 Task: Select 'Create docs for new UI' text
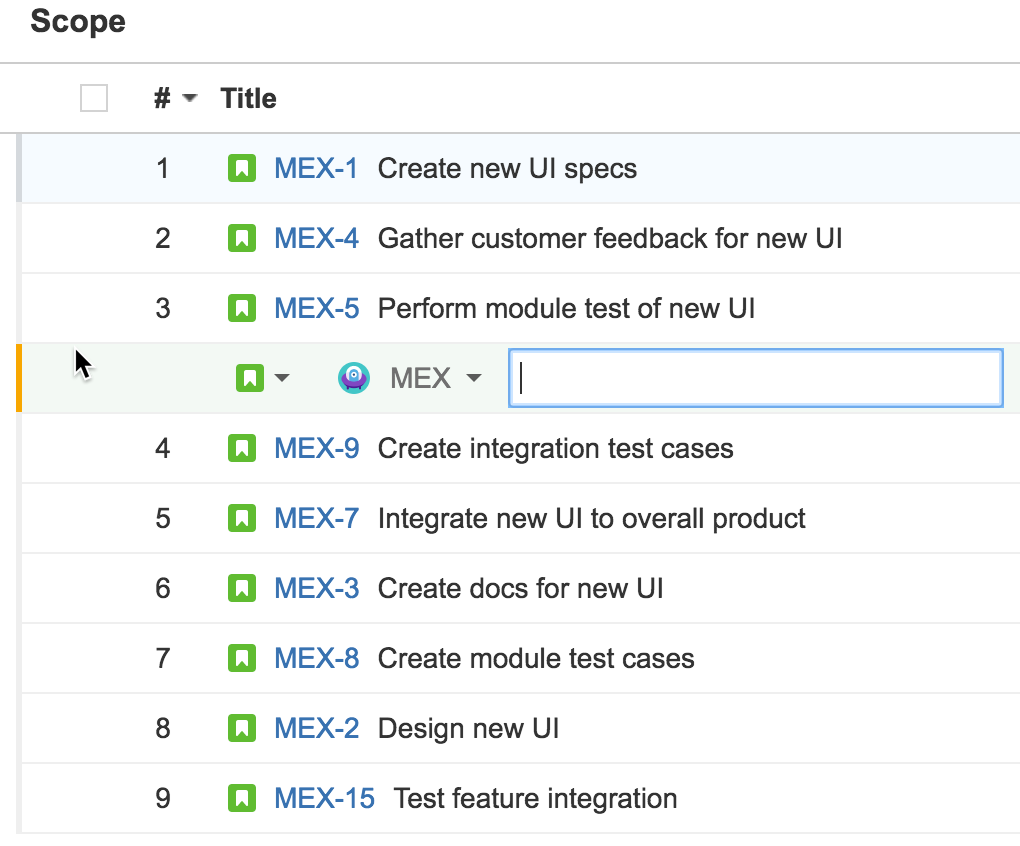pos(520,588)
